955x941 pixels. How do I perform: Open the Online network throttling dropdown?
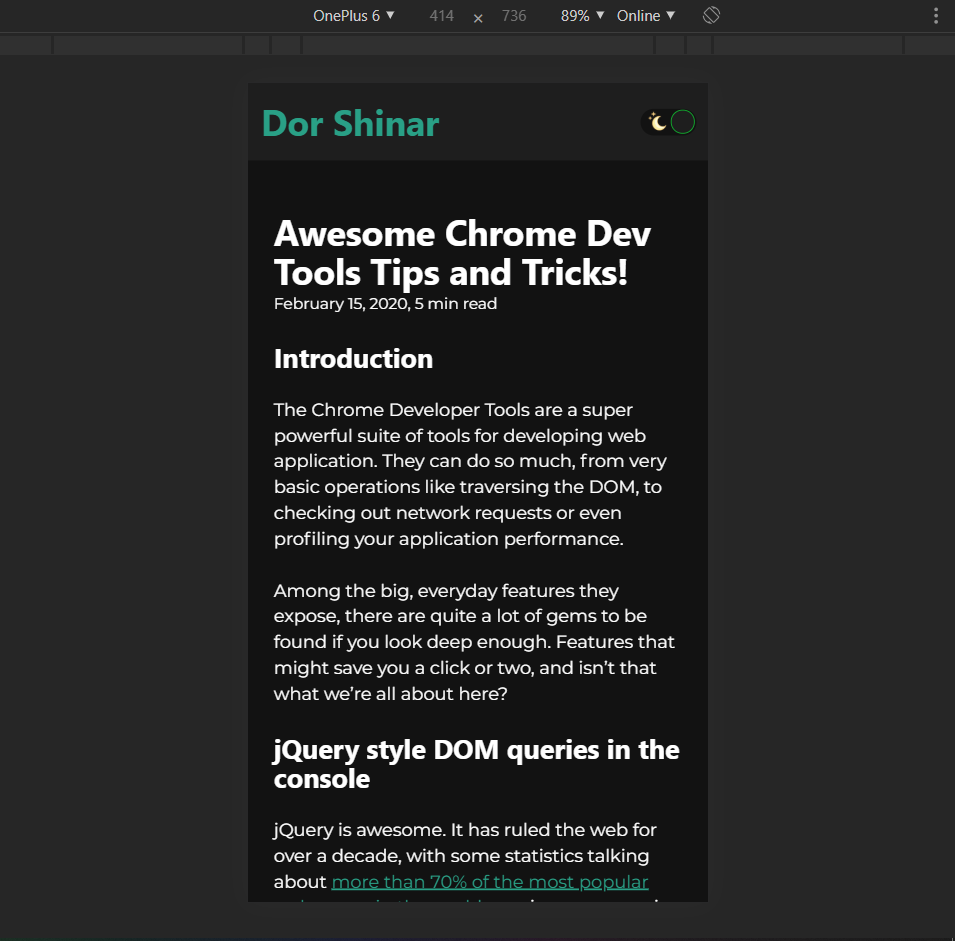point(646,16)
